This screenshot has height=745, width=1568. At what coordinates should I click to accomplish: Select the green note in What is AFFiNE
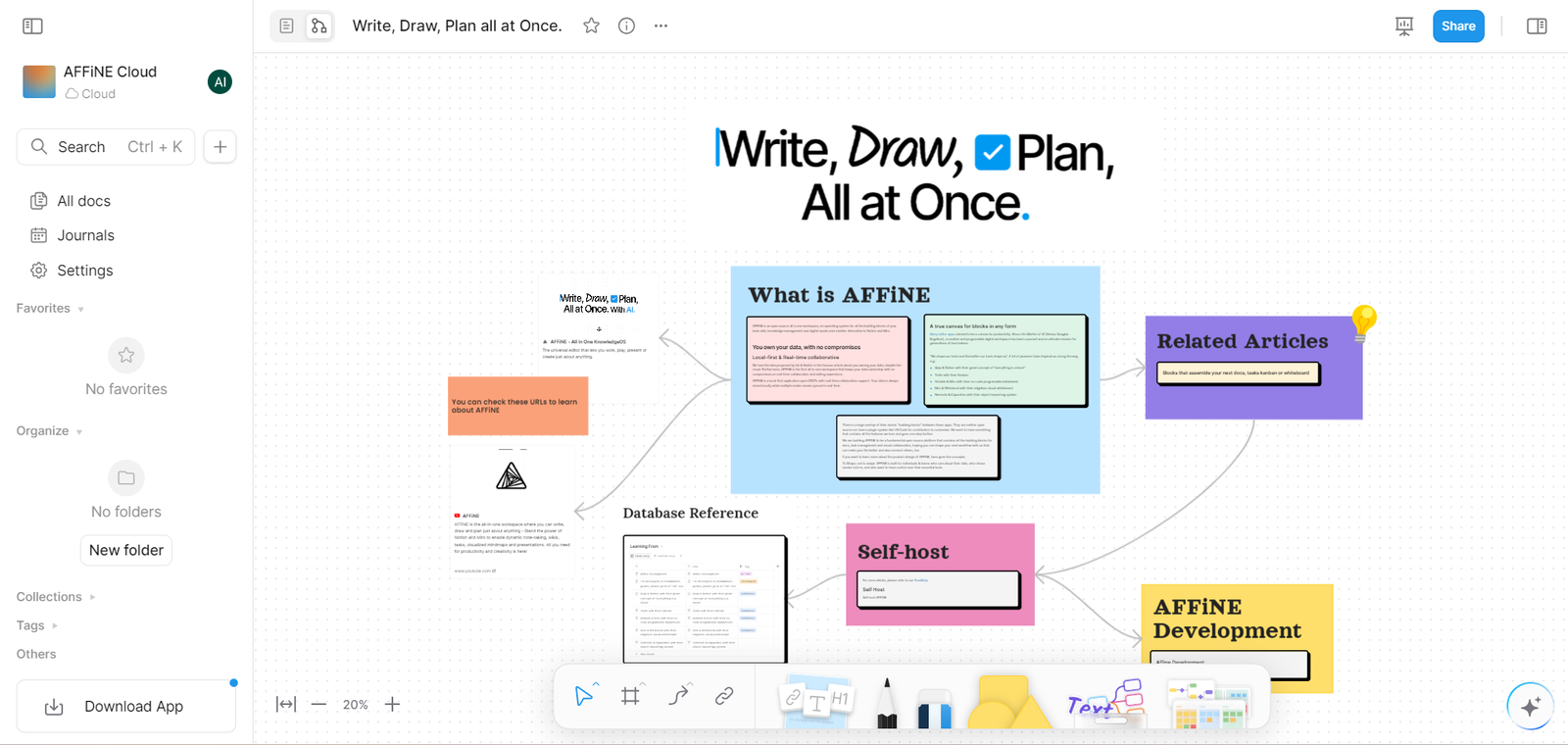click(x=1006, y=360)
